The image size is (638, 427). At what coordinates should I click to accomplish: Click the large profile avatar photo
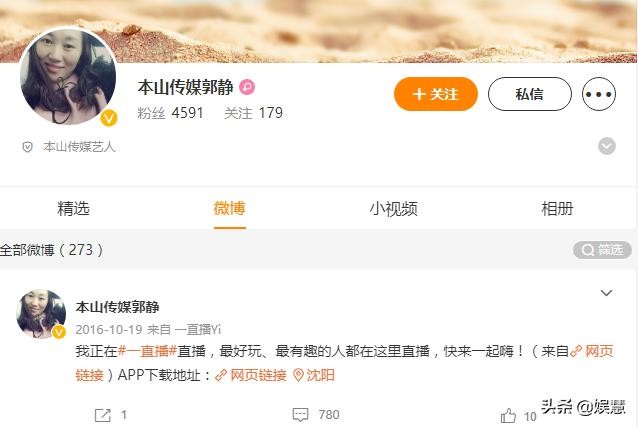(68, 76)
